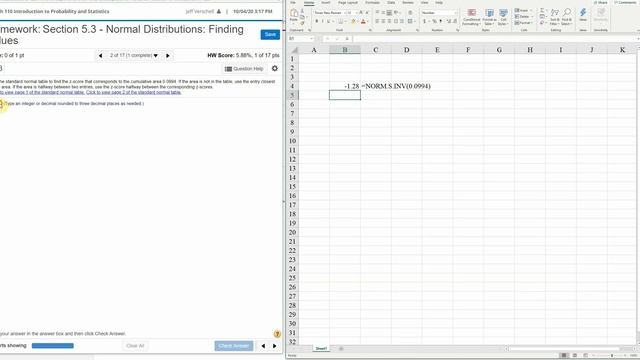Click the AutoSum sigma icon
Screen dimensions: 640x360
click(542, 10)
